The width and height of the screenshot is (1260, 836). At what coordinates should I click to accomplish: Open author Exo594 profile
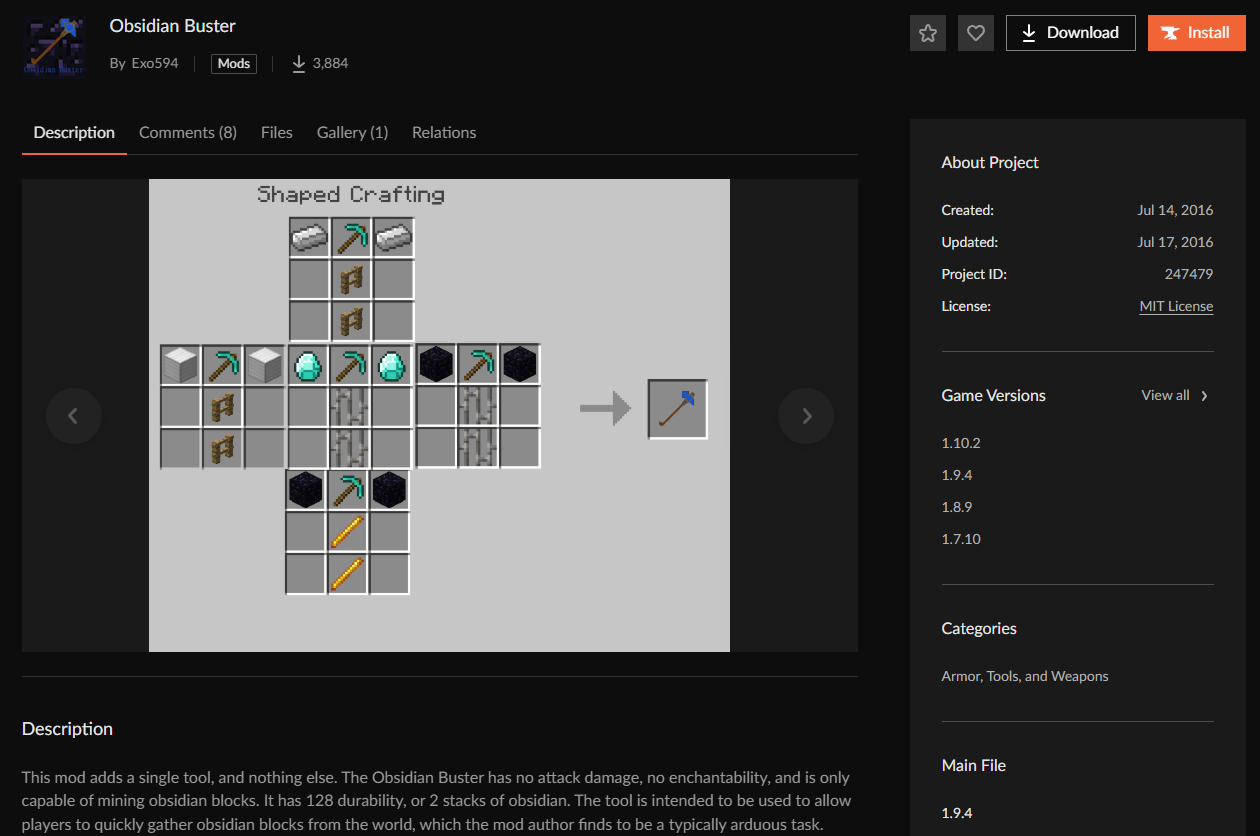coord(155,63)
